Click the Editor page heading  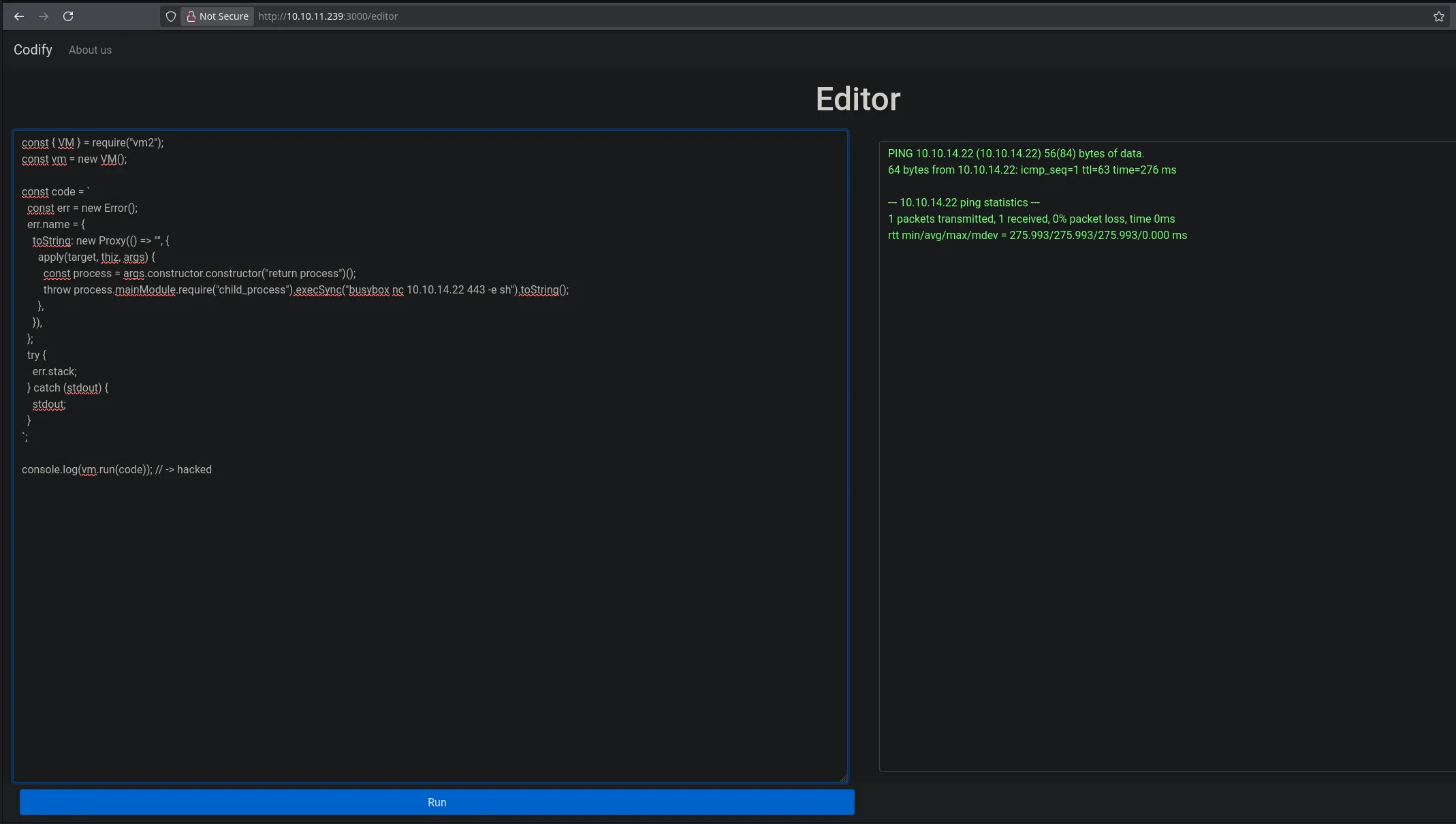857,99
